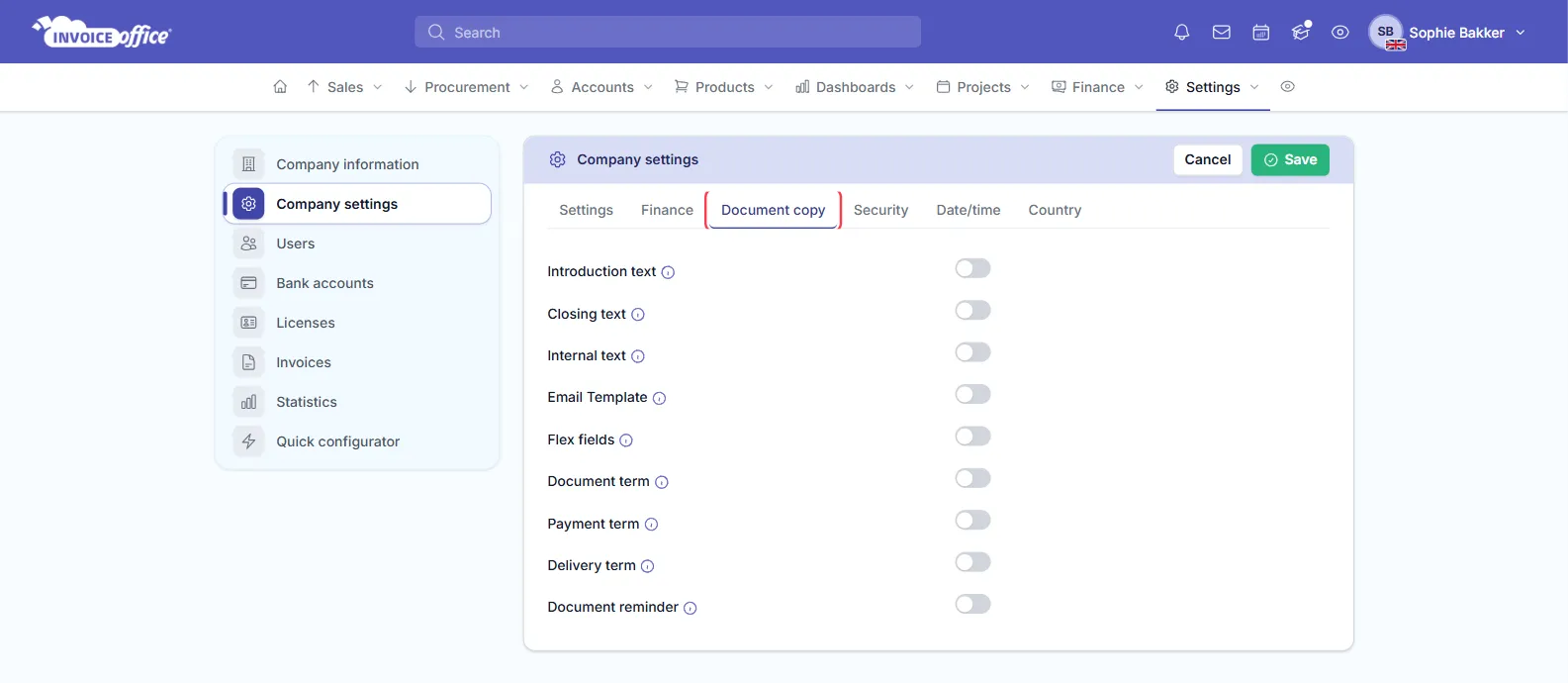Enable the Closing text toggle
Image resolution: width=1568 pixels, height=683 pixels.
point(972,311)
